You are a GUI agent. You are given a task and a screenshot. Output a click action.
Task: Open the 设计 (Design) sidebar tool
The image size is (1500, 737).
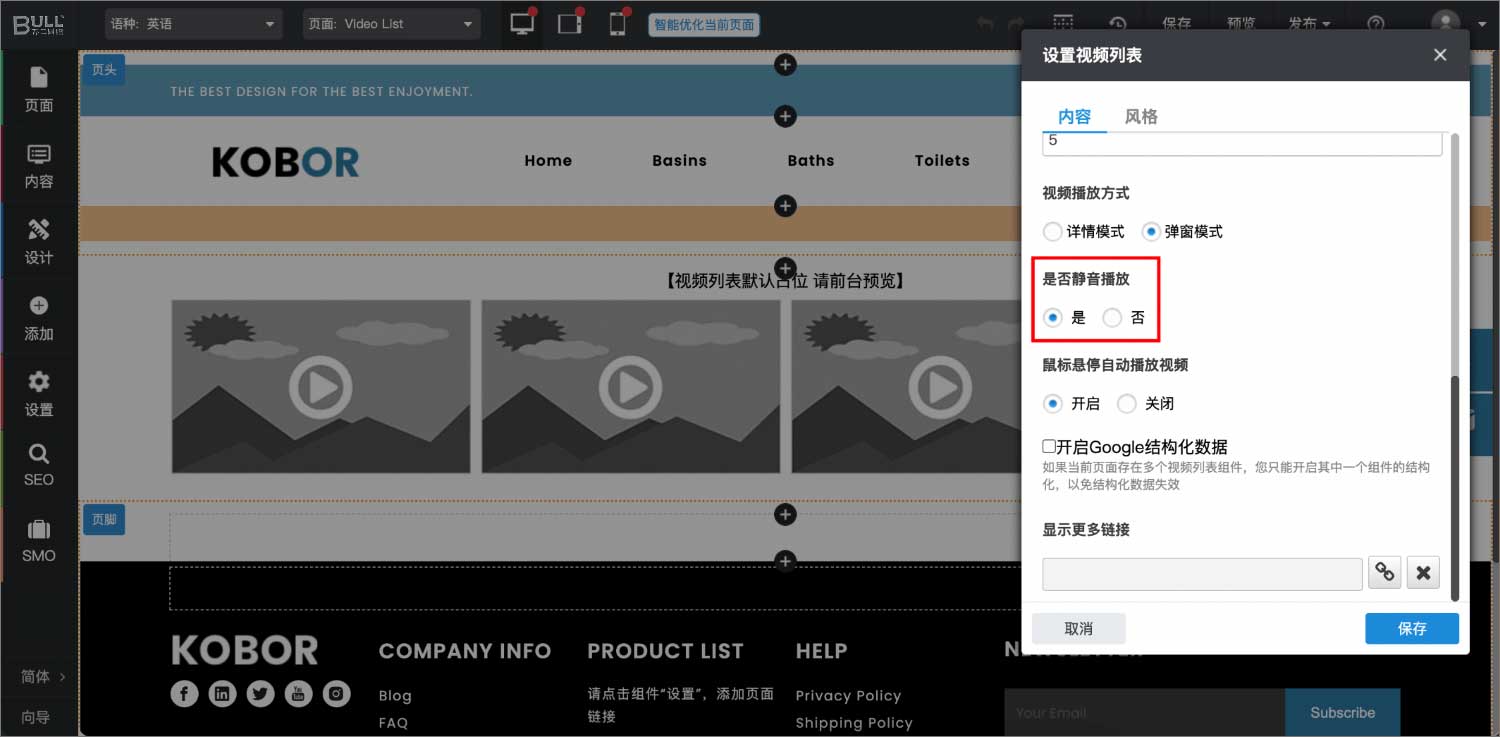click(x=39, y=242)
